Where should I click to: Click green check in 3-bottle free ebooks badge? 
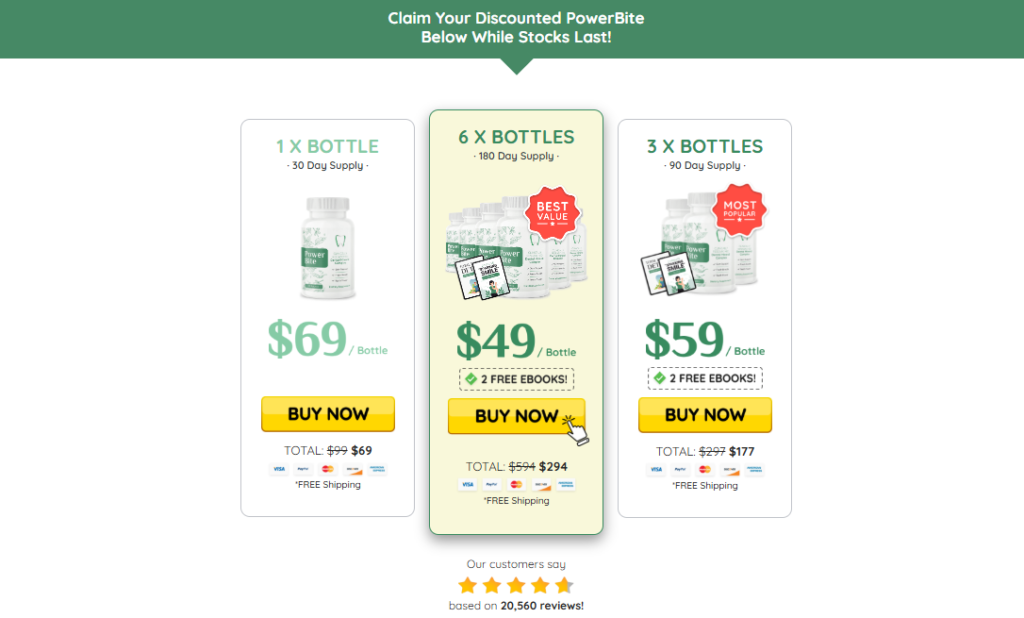coord(660,378)
